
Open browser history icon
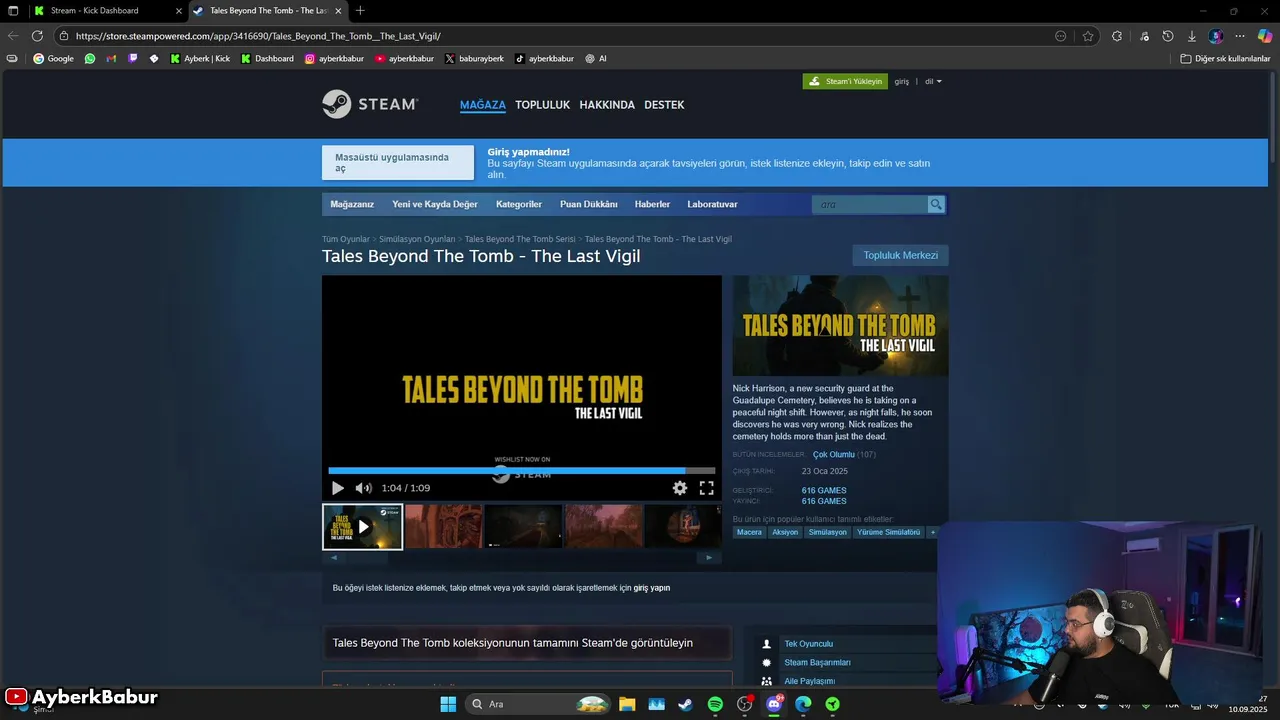point(1167,36)
